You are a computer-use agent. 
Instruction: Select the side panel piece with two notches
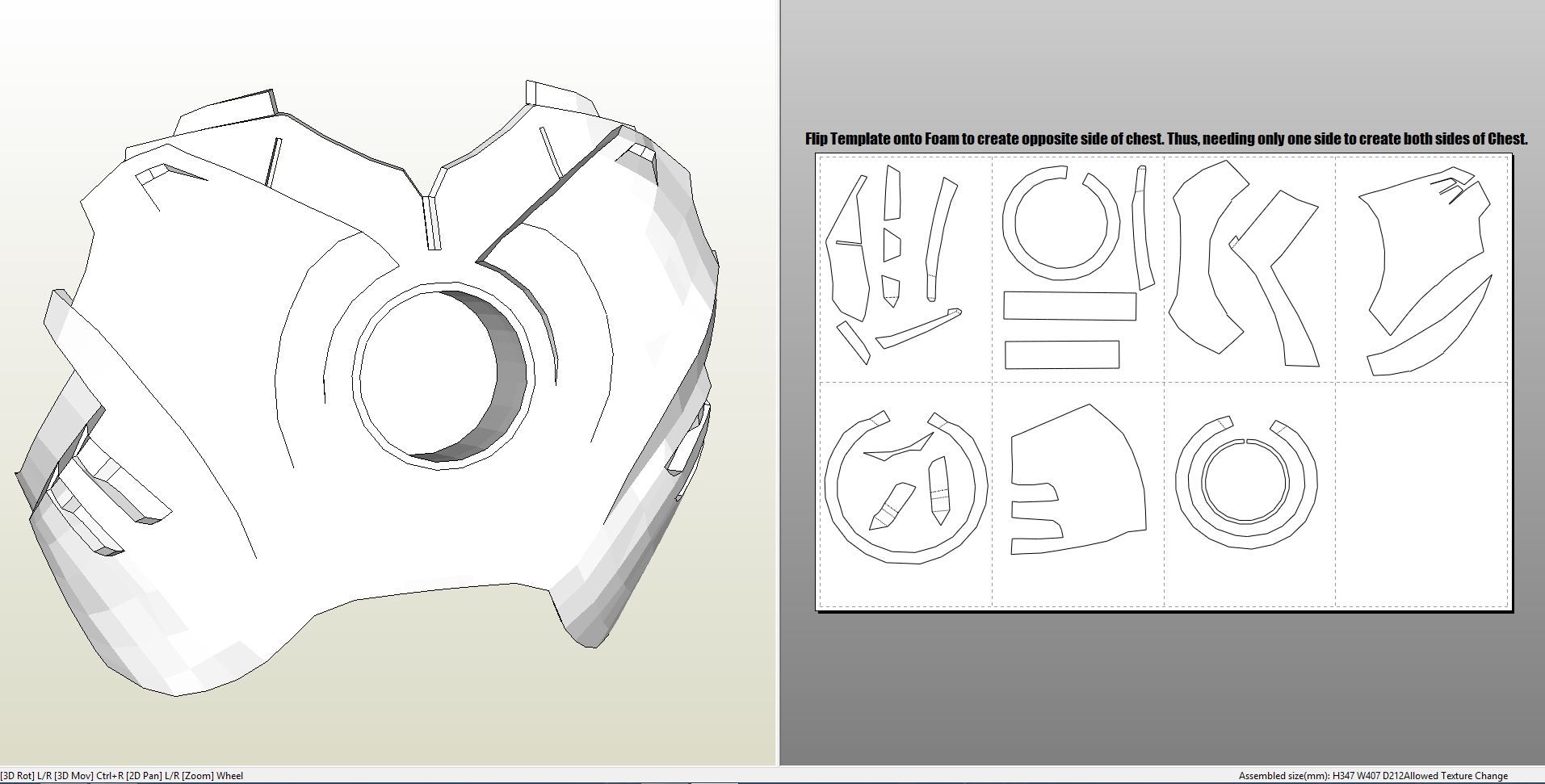[x=1077, y=481]
